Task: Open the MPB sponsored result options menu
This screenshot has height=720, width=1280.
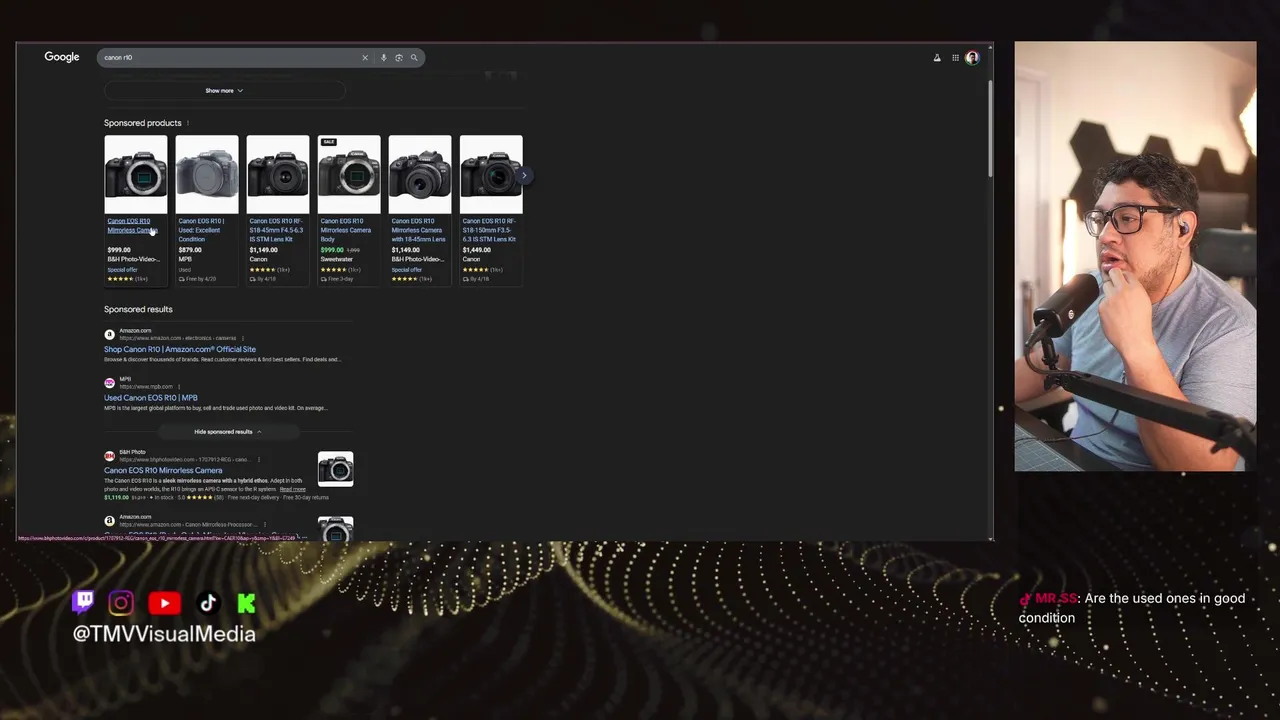Action: tap(179, 386)
